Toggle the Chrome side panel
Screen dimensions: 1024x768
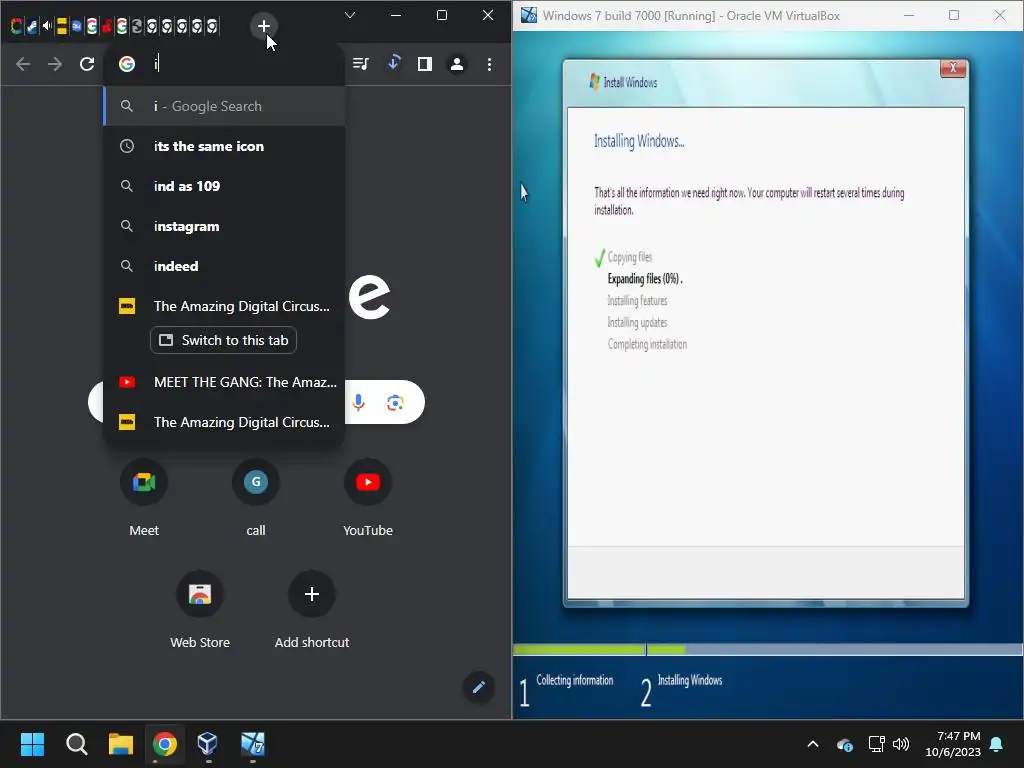424,64
